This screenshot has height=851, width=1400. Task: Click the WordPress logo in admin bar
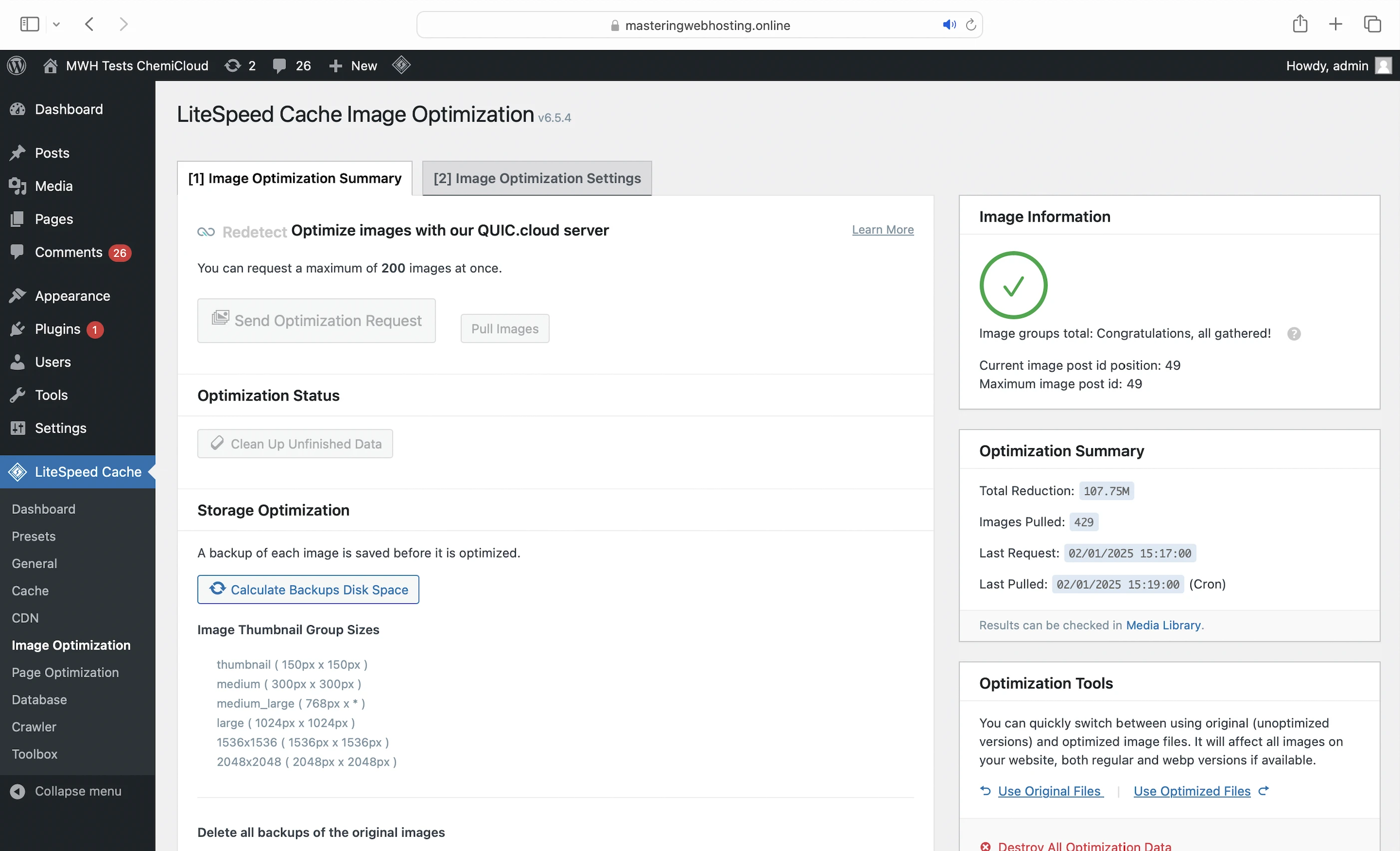(x=16, y=65)
